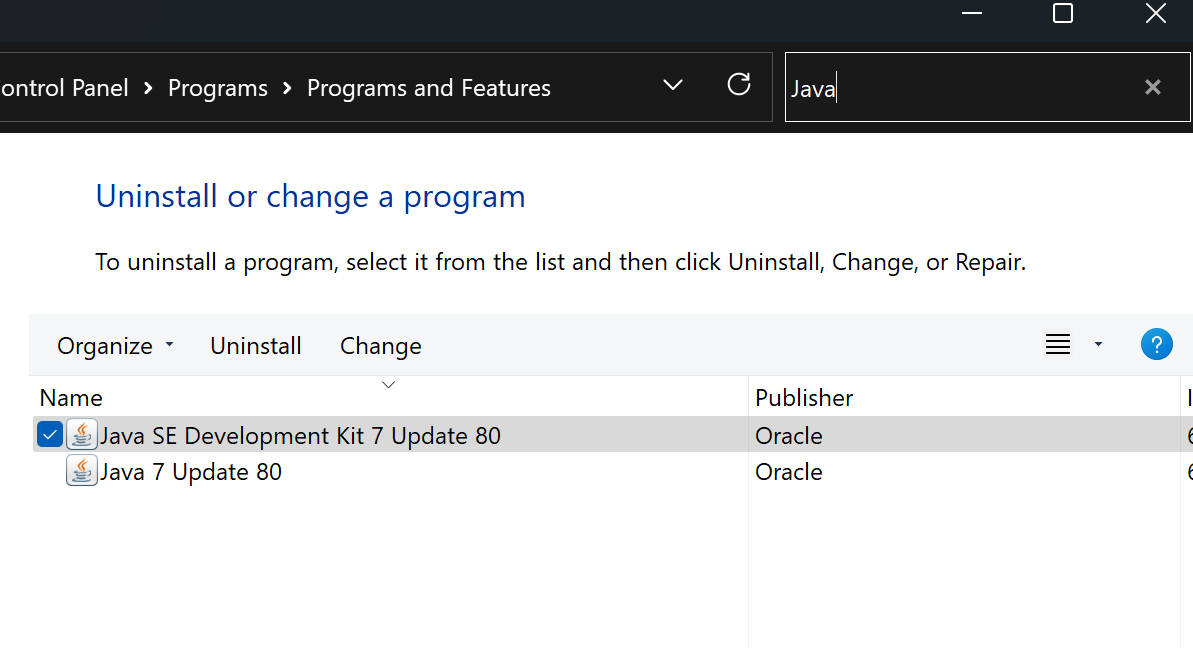Select Programs and Features breadcrumb
The height and width of the screenshot is (648, 1193).
pyautogui.click(x=428, y=88)
